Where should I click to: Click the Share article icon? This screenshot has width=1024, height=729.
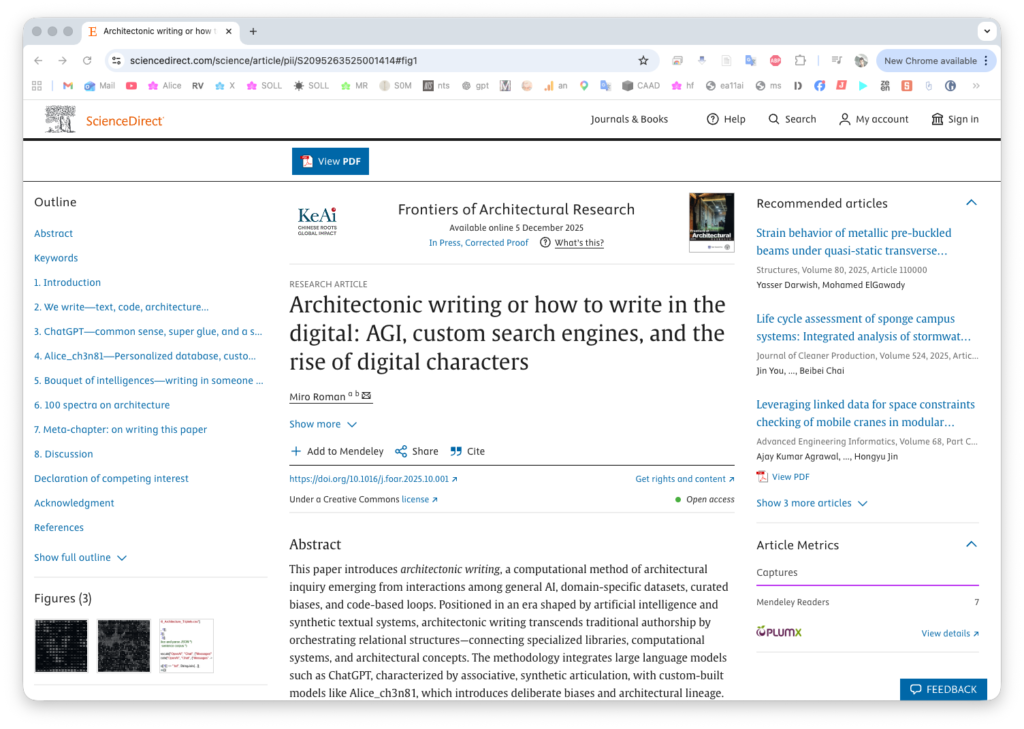[401, 451]
